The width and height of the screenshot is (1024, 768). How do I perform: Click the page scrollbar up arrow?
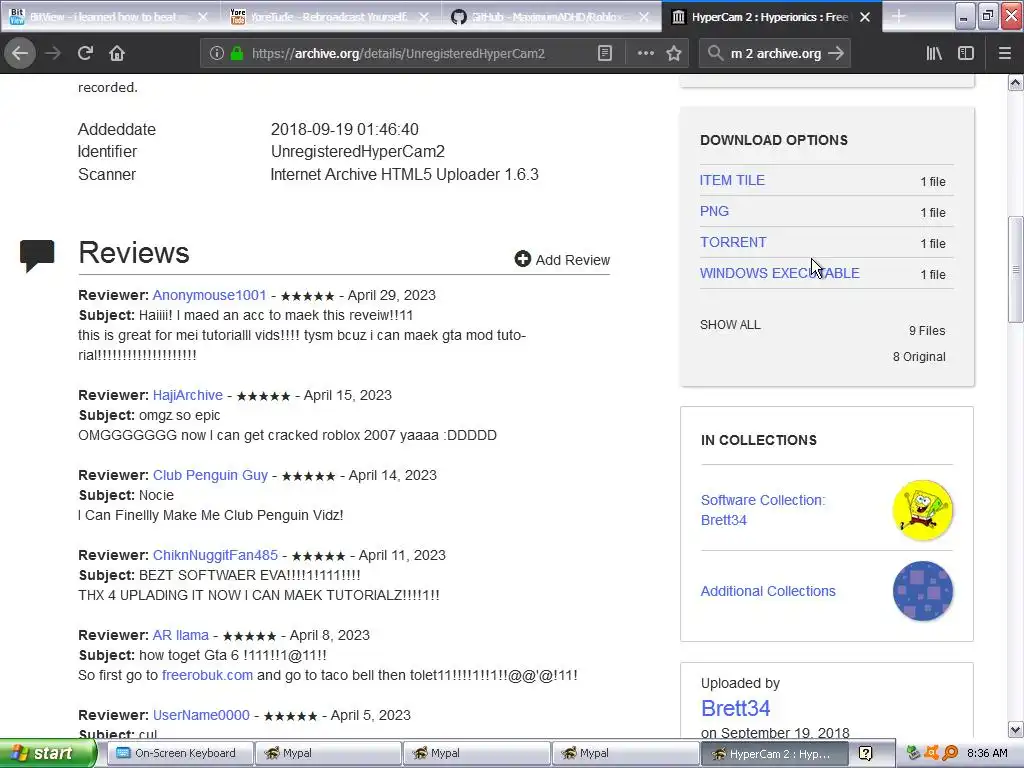[x=1015, y=82]
